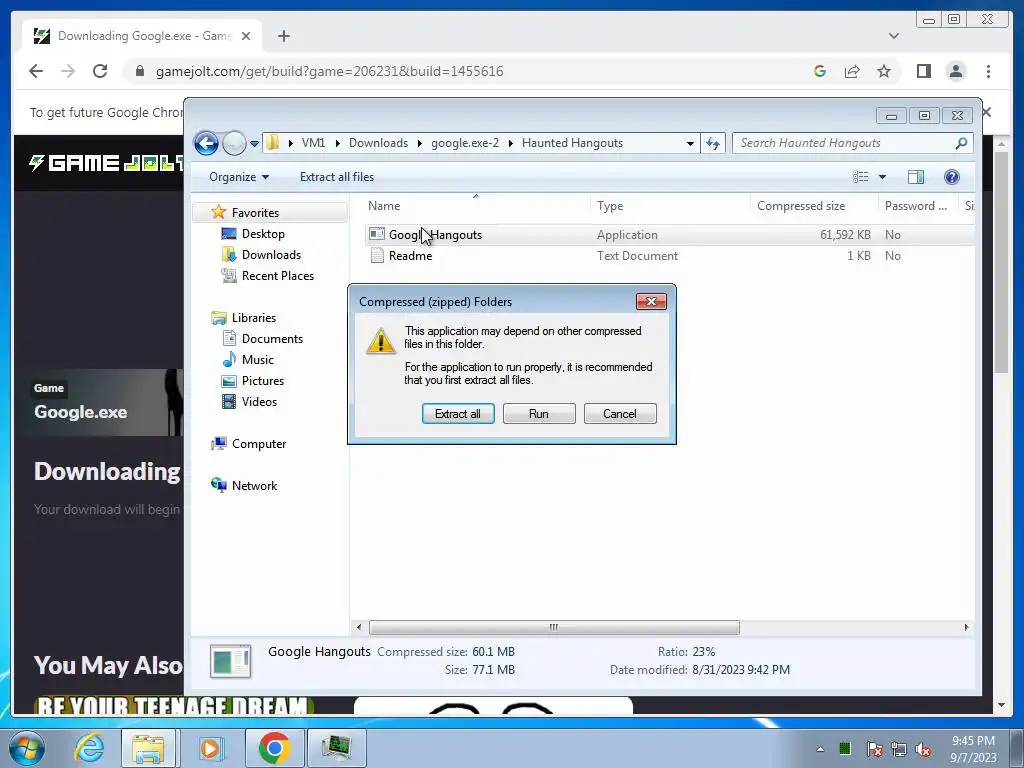Select Network in navigation pane
This screenshot has height=768, width=1024.
pos(254,486)
